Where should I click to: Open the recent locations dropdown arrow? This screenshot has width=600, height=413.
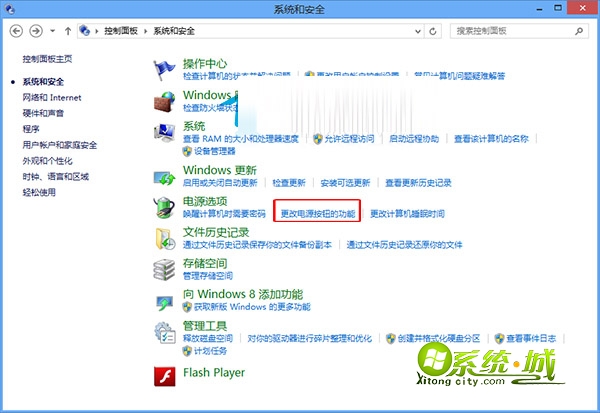click(52, 31)
